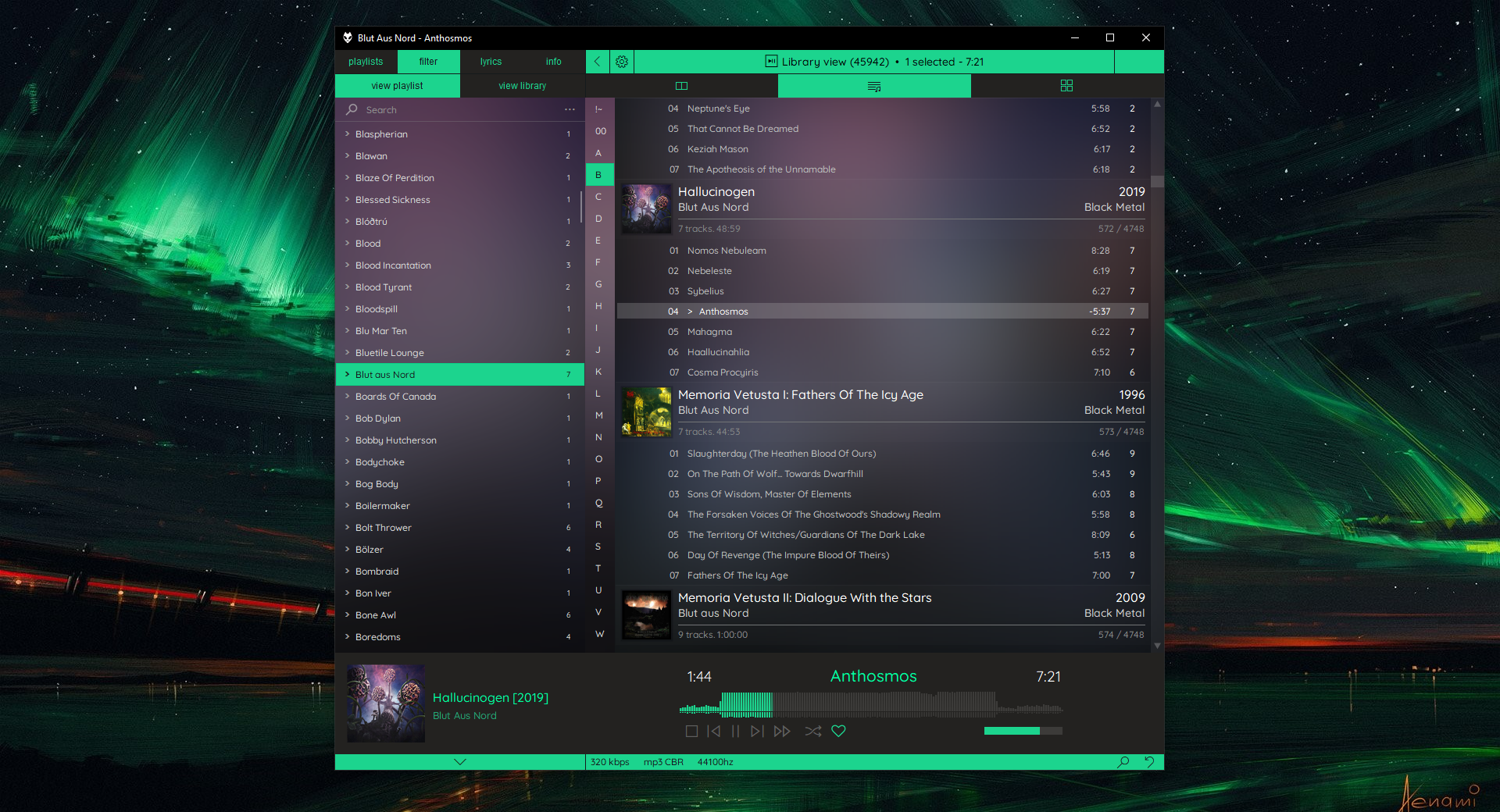Click the Hallucinogen album cover thumbnail
Image resolution: width=1500 pixels, height=812 pixels.
(646, 208)
